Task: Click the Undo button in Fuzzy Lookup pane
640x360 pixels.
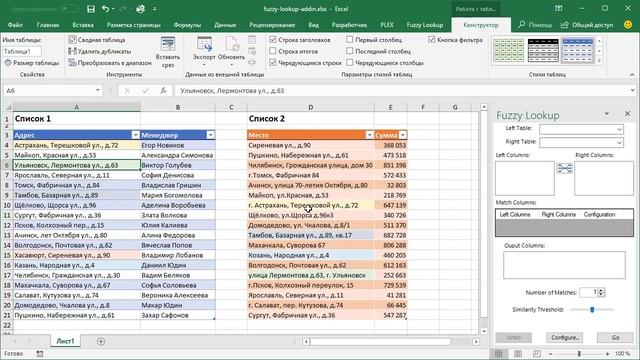Action: pos(513,338)
